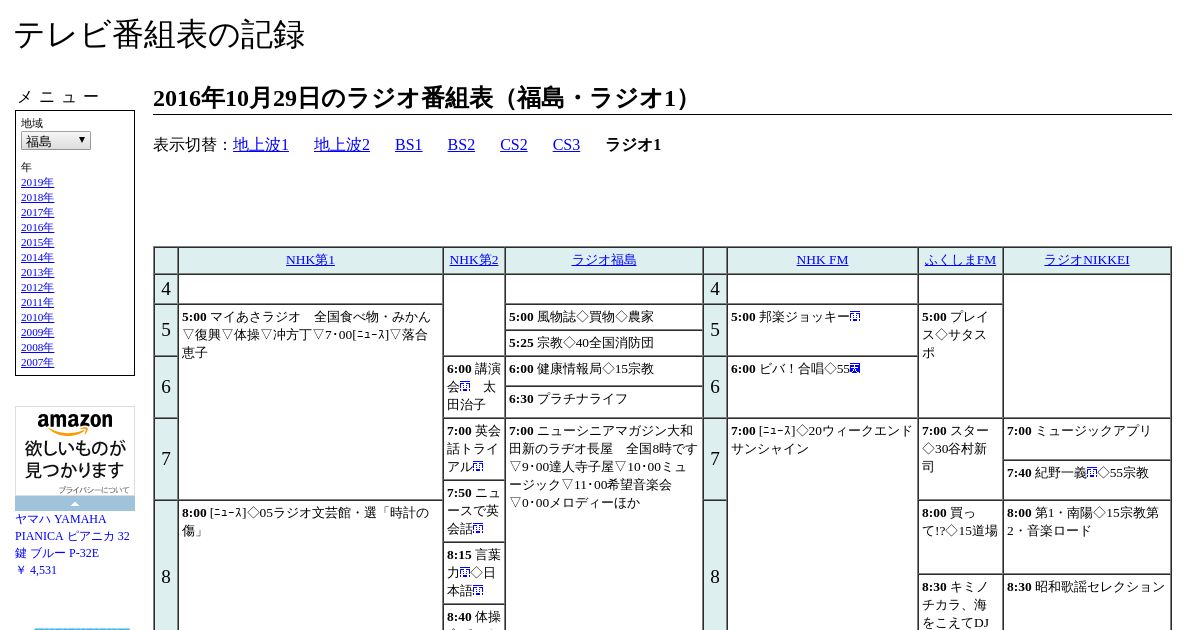Viewport: 1200px width, 630px height.
Task: Open 2012年 in the menu
Action: [x=37, y=287]
